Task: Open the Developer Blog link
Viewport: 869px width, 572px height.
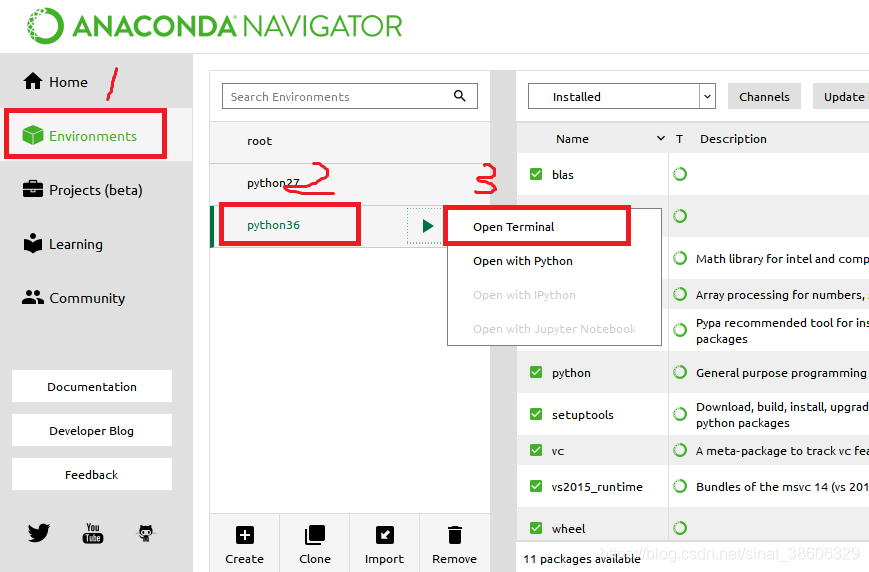Action: point(92,430)
